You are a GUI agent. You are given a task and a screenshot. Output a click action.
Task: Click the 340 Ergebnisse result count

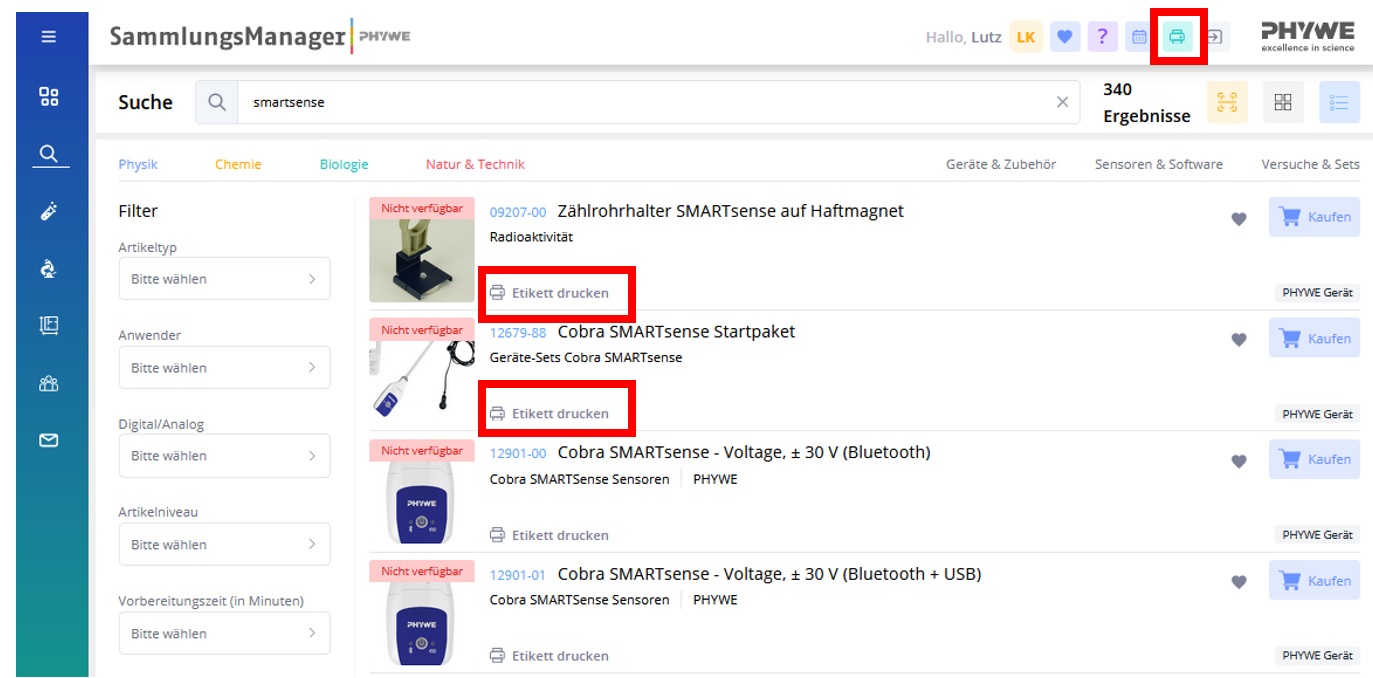pyautogui.click(x=1147, y=103)
